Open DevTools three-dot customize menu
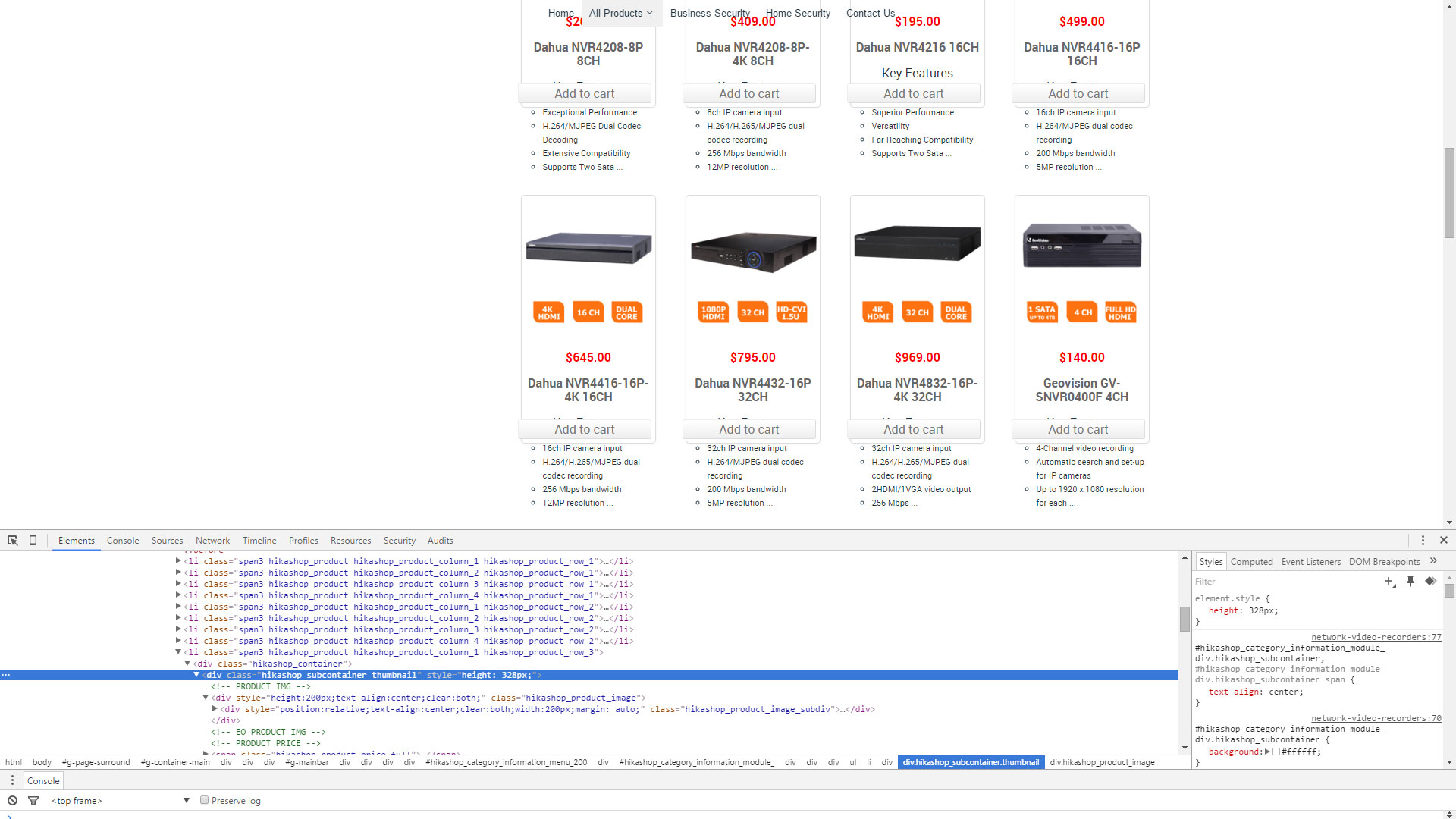Image resolution: width=1456 pixels, height=819 pixels. 1423,541
